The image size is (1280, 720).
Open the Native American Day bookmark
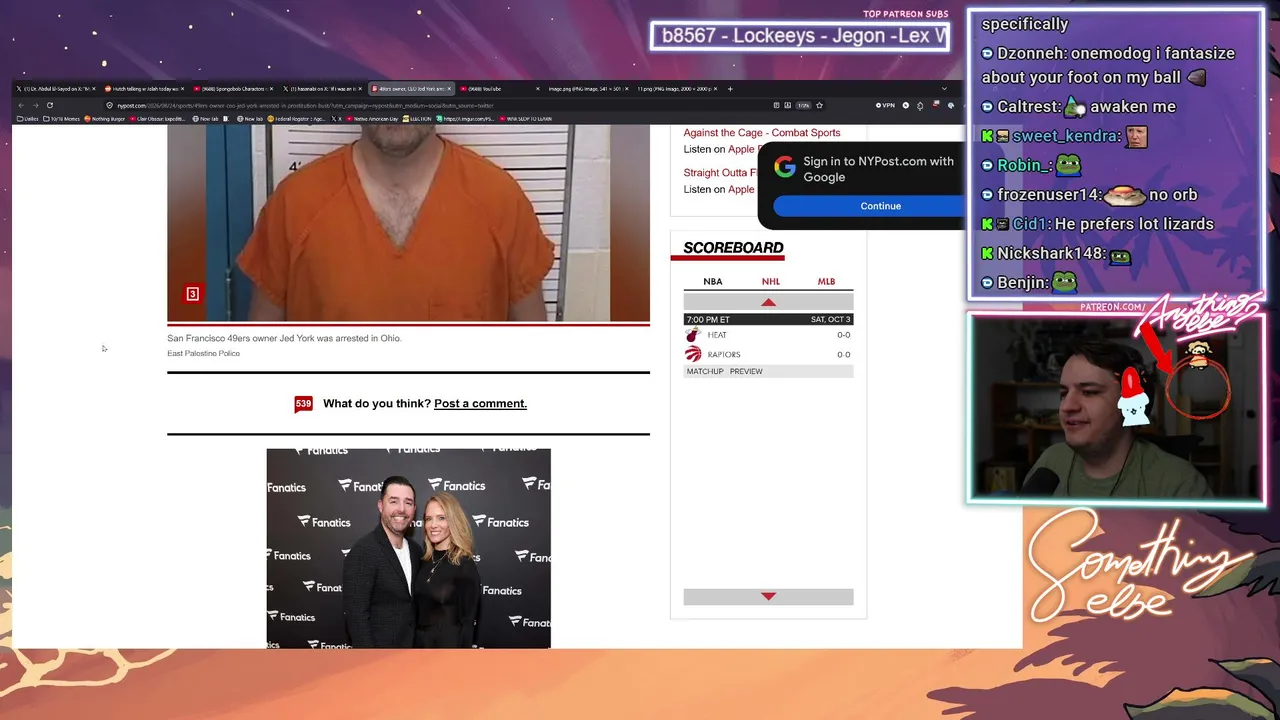click(373, 119)
